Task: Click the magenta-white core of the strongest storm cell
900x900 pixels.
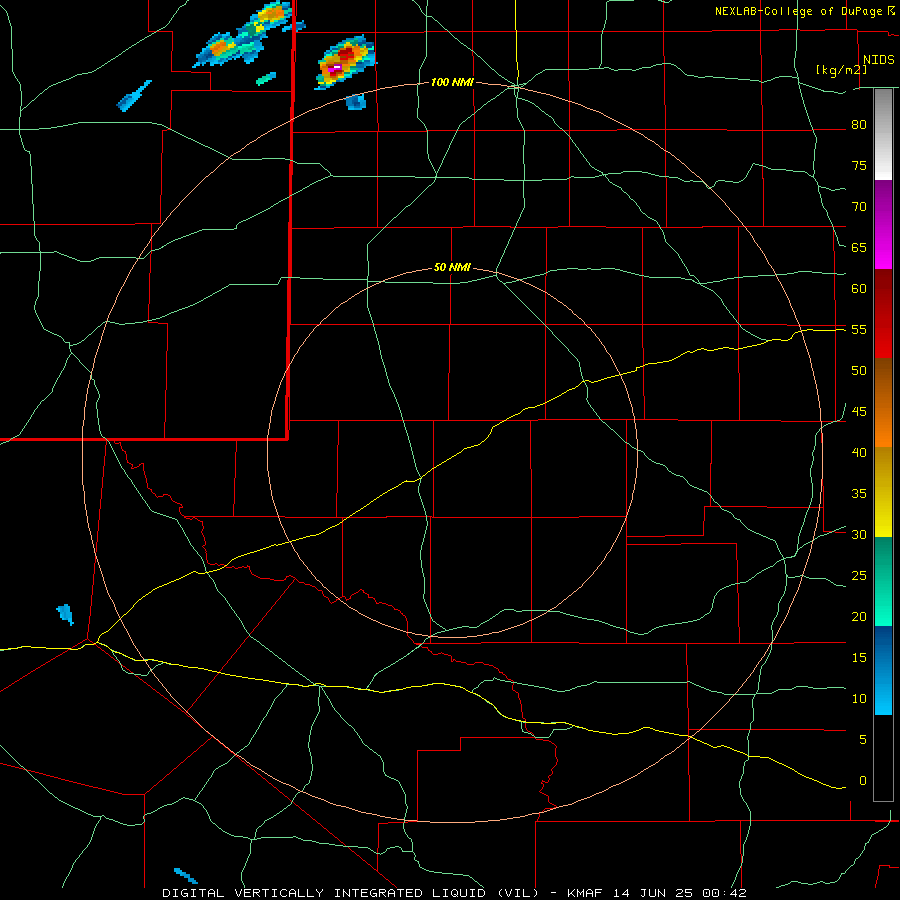Action: pyautogui.click(x=337, y=67)
